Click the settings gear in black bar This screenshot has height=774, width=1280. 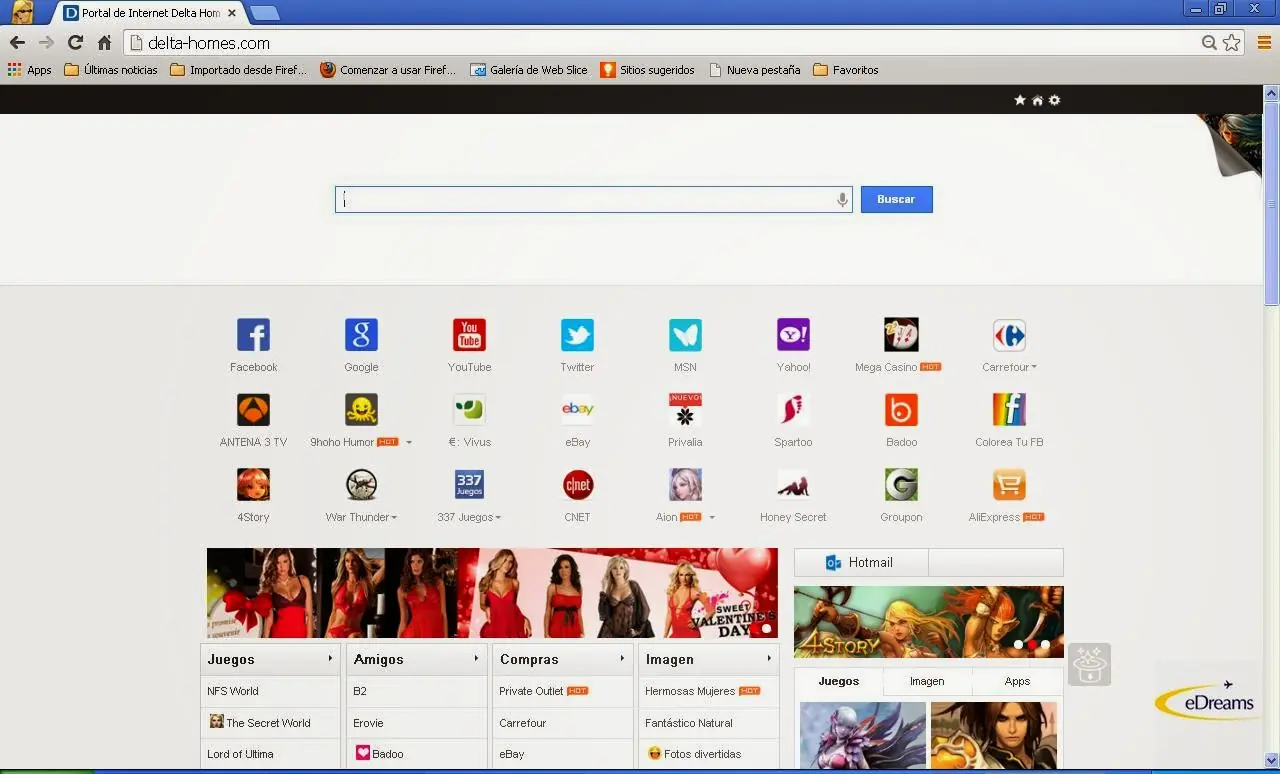(1054, 100)
